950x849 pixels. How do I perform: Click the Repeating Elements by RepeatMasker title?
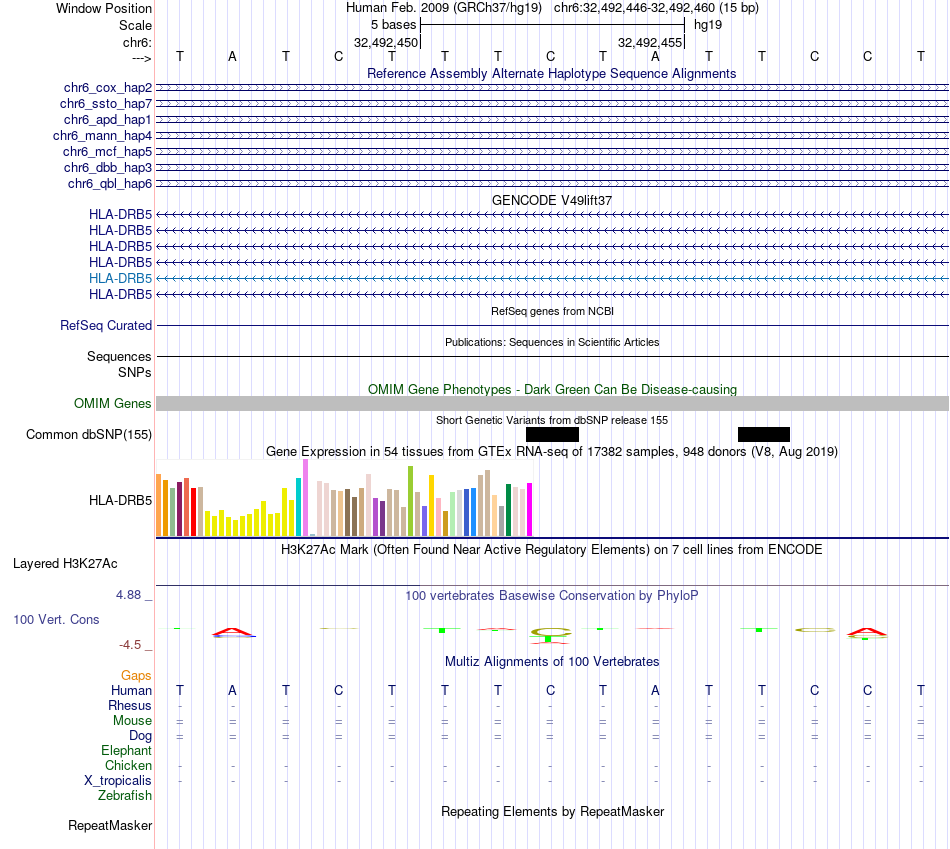pos(553,812)
